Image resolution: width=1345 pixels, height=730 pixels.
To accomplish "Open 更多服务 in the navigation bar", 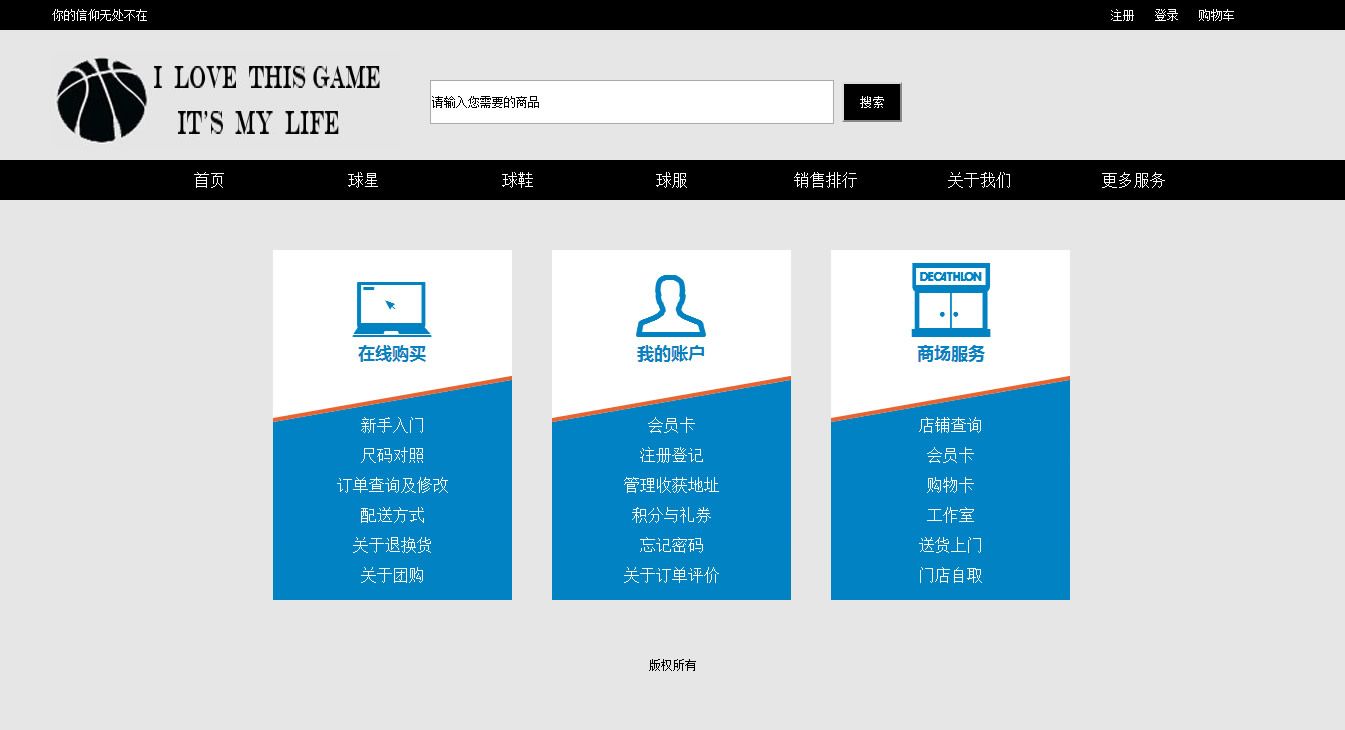I will 1133,181.
